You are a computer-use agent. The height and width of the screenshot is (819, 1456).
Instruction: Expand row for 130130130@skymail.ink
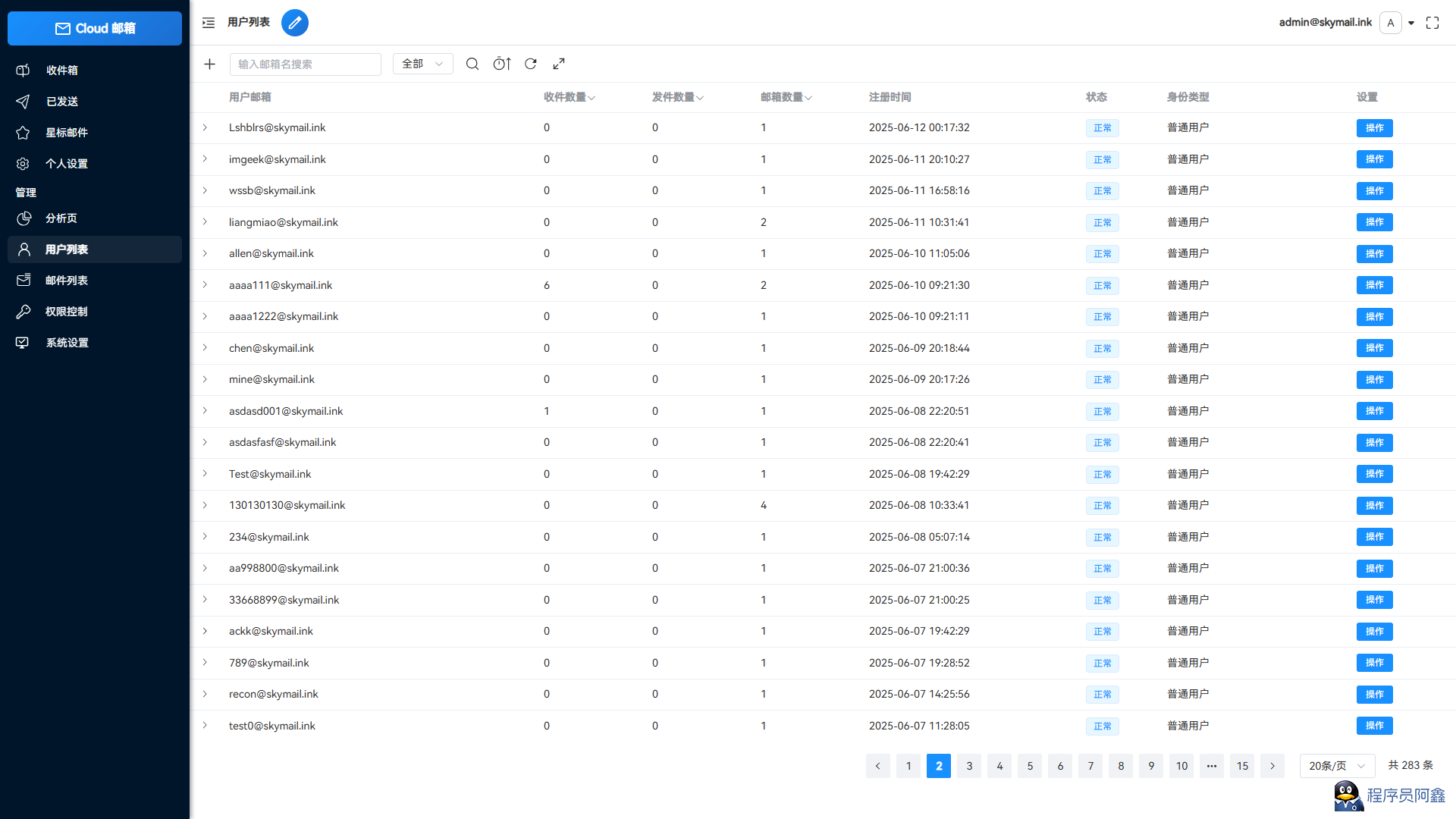[x=205, y=505]
